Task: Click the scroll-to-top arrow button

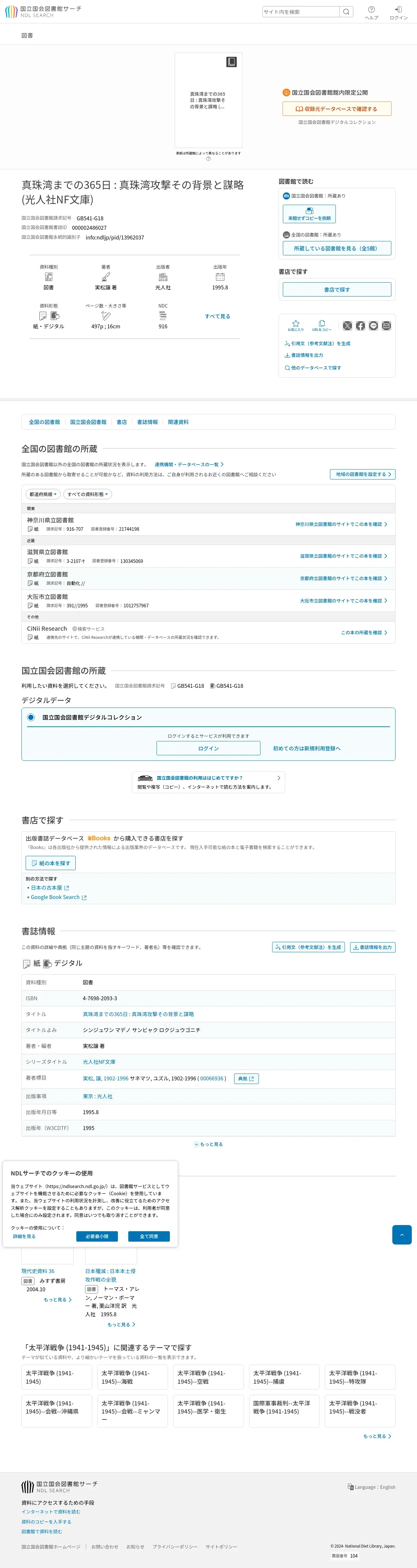Action: tap(402, 1234)
